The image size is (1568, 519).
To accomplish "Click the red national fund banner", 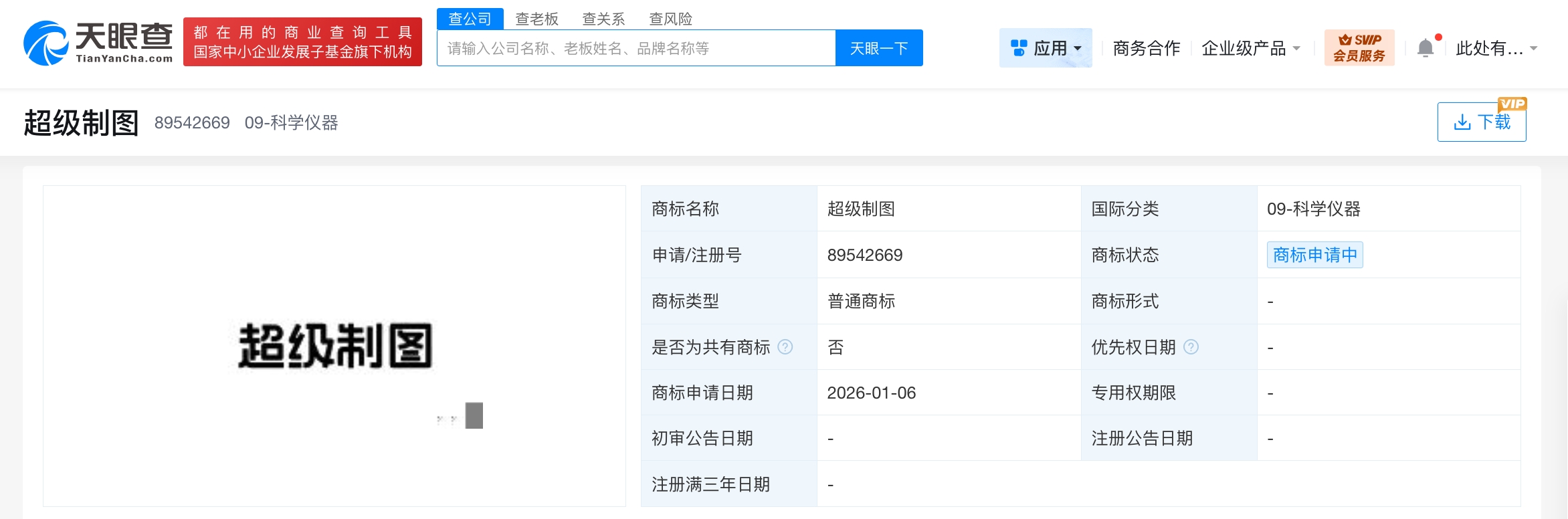I will click(302, 42).
